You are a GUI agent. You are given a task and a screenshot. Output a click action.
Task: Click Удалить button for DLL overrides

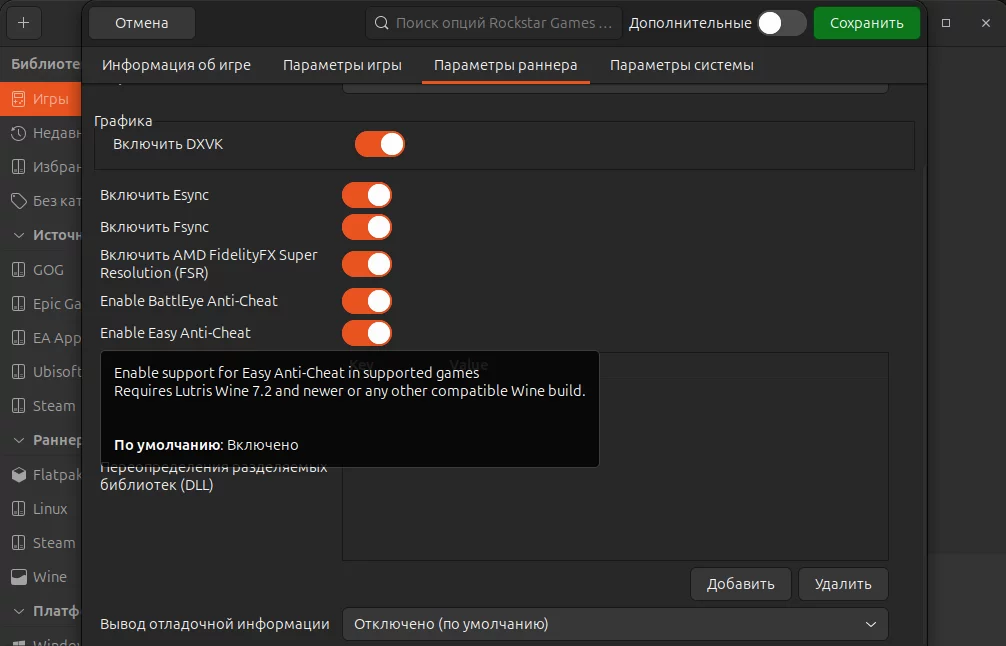(843, 584)
